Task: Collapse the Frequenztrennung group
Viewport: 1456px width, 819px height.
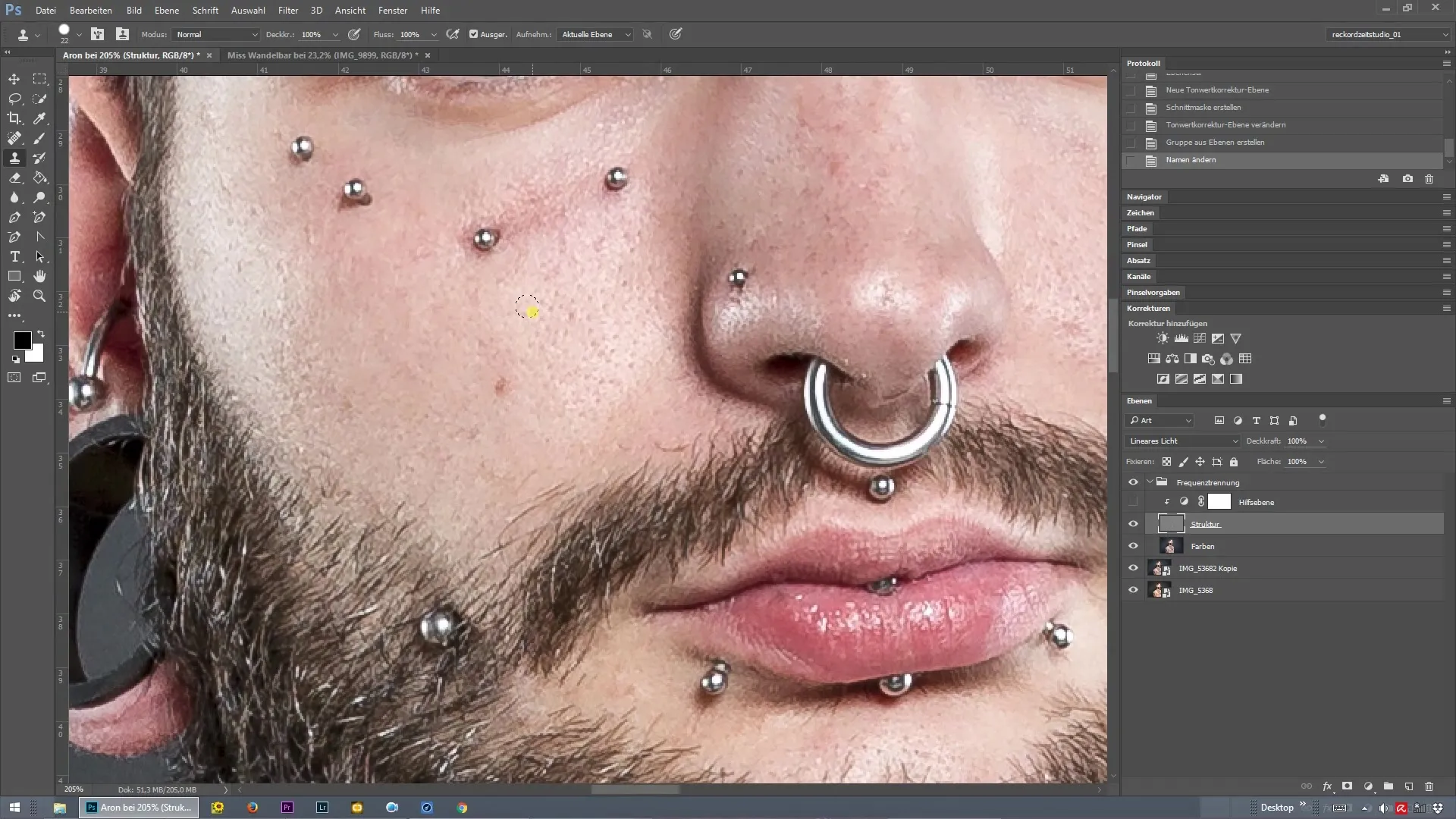Action: 1150,482
